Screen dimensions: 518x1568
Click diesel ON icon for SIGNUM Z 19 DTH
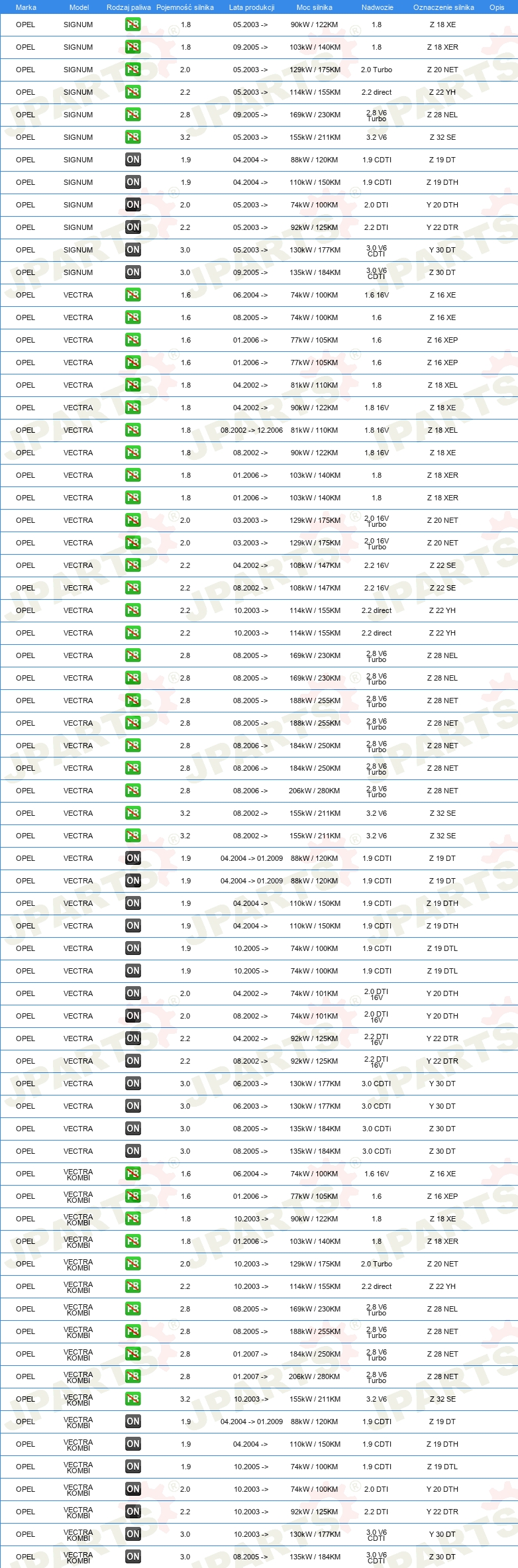(x=133, y=182)
